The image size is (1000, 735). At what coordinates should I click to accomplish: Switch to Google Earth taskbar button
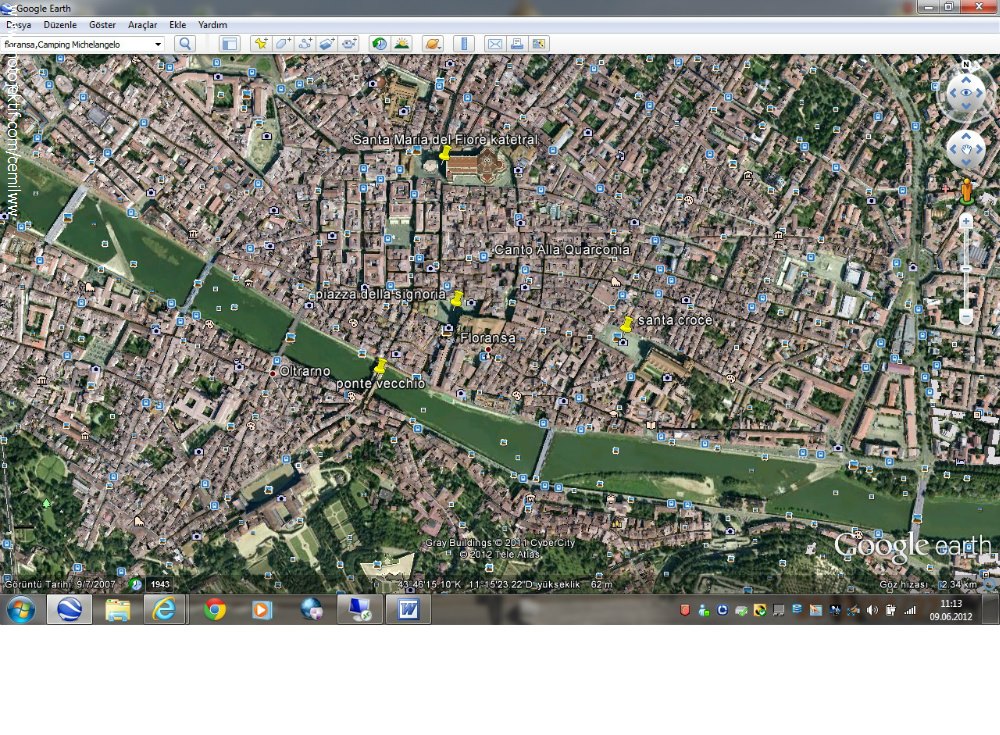pyautogui.click(x=69, y=610)
